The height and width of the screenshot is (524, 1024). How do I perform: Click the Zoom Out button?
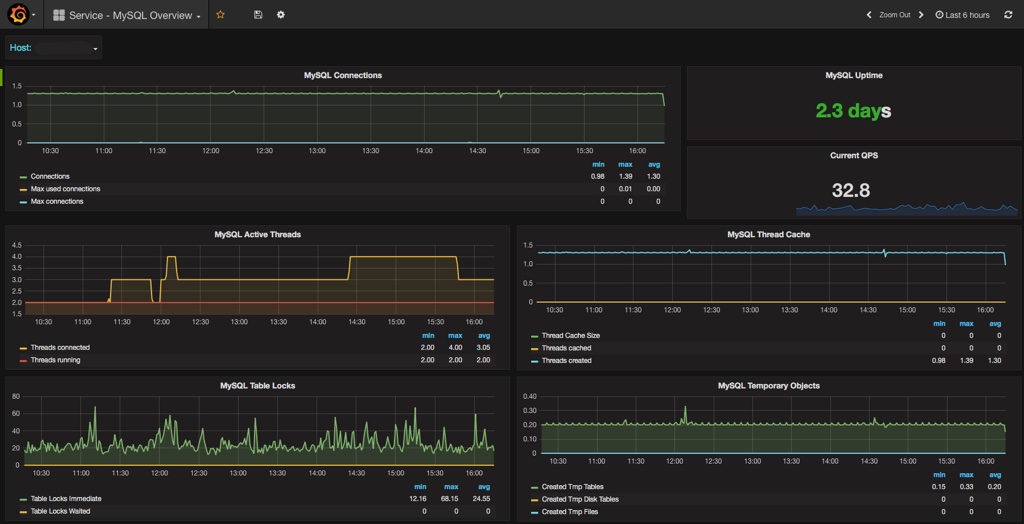(894, 15)
